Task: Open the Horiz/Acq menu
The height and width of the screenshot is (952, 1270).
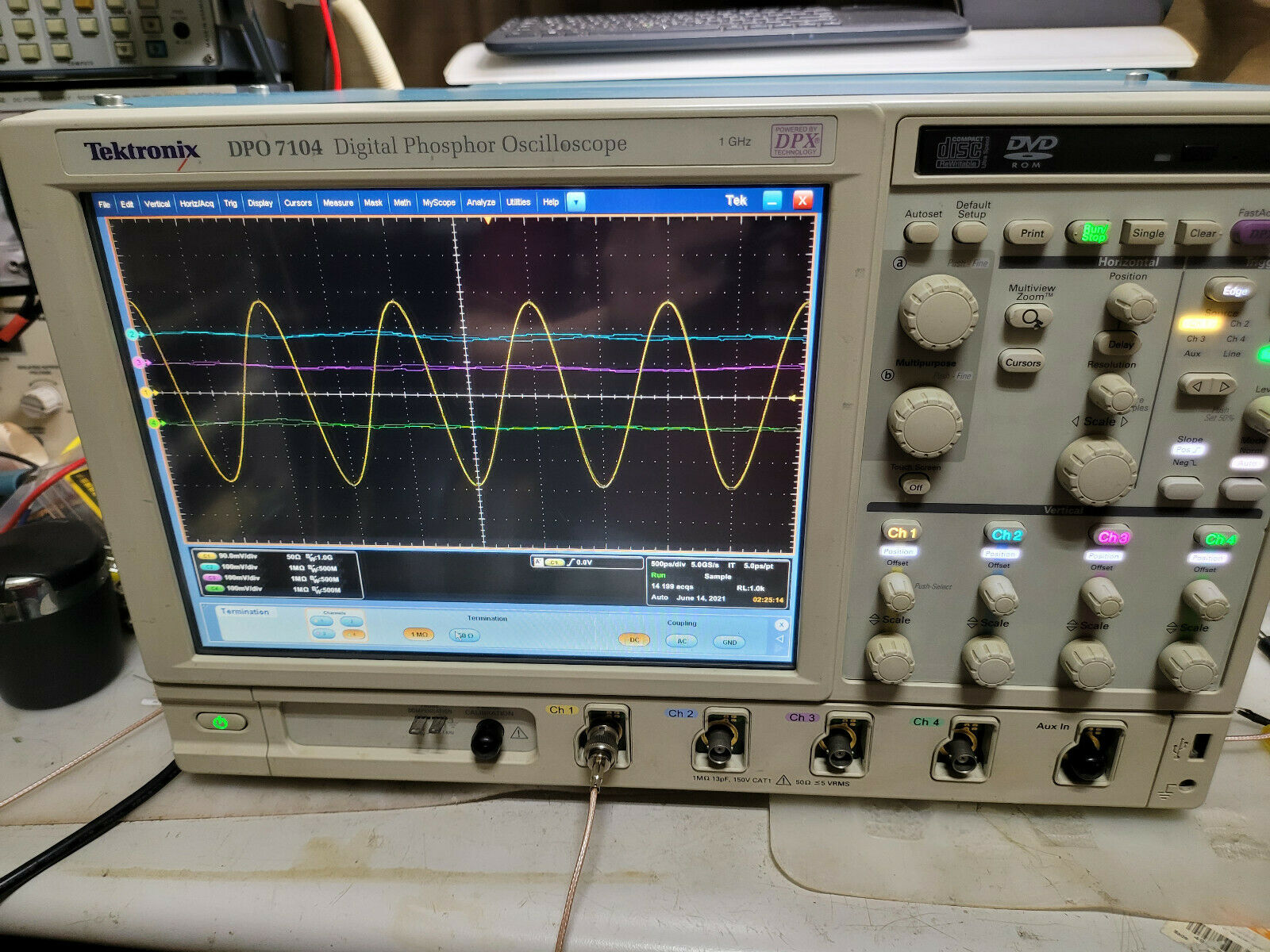Action: 196,204
